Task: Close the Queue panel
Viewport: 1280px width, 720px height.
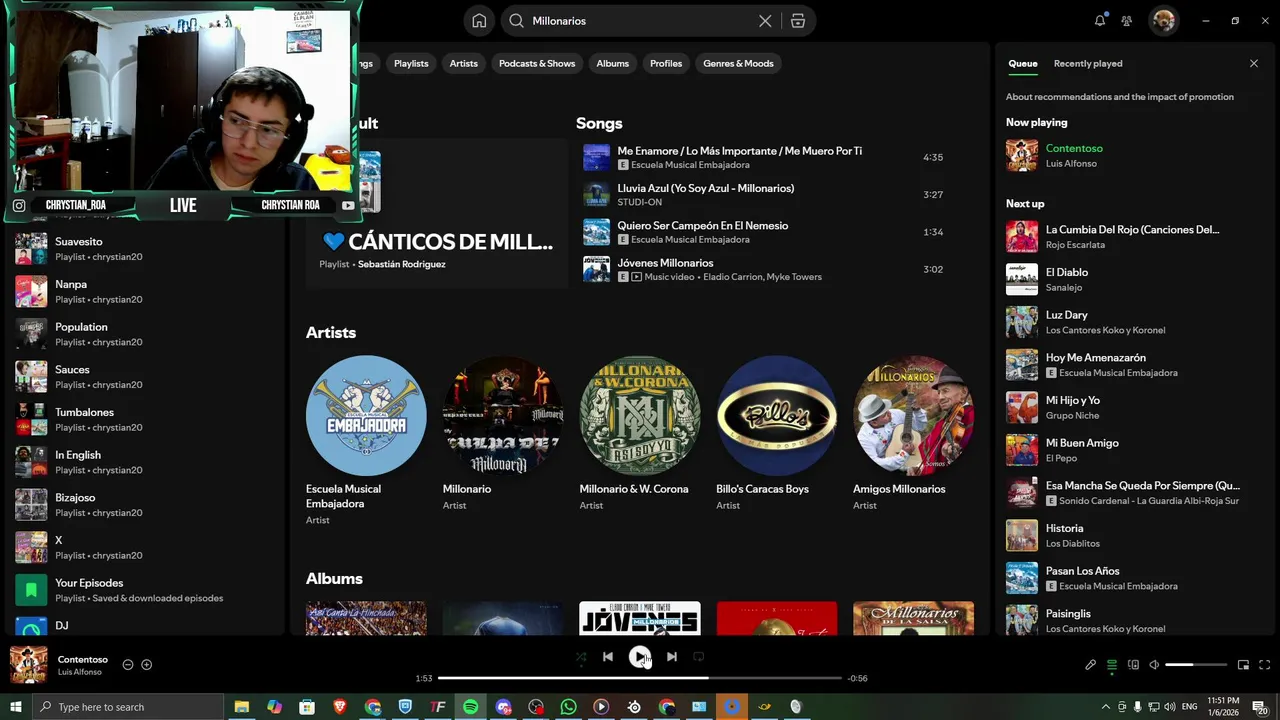Action: (x=1254, y=63)
